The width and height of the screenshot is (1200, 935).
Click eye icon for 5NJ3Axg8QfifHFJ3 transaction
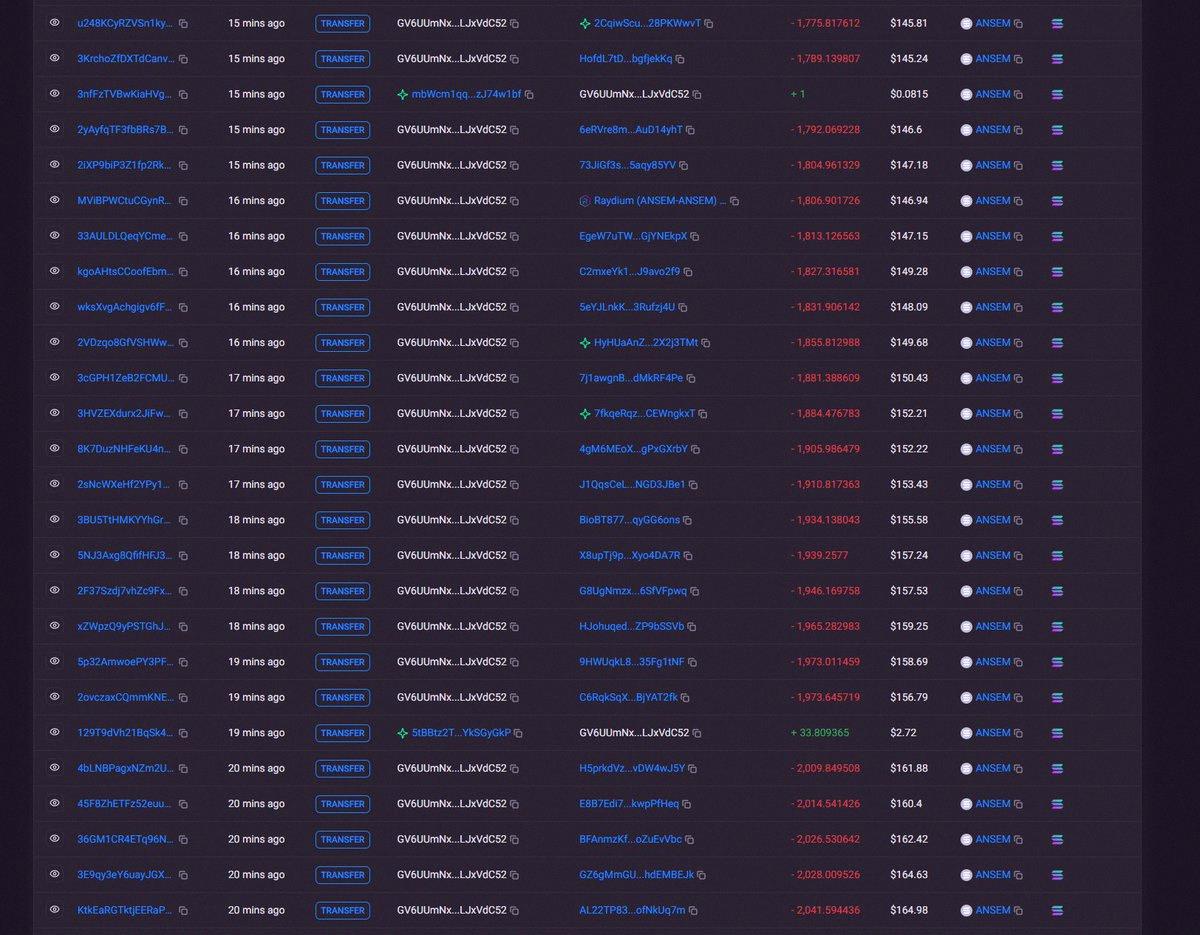tap(55, 555)
